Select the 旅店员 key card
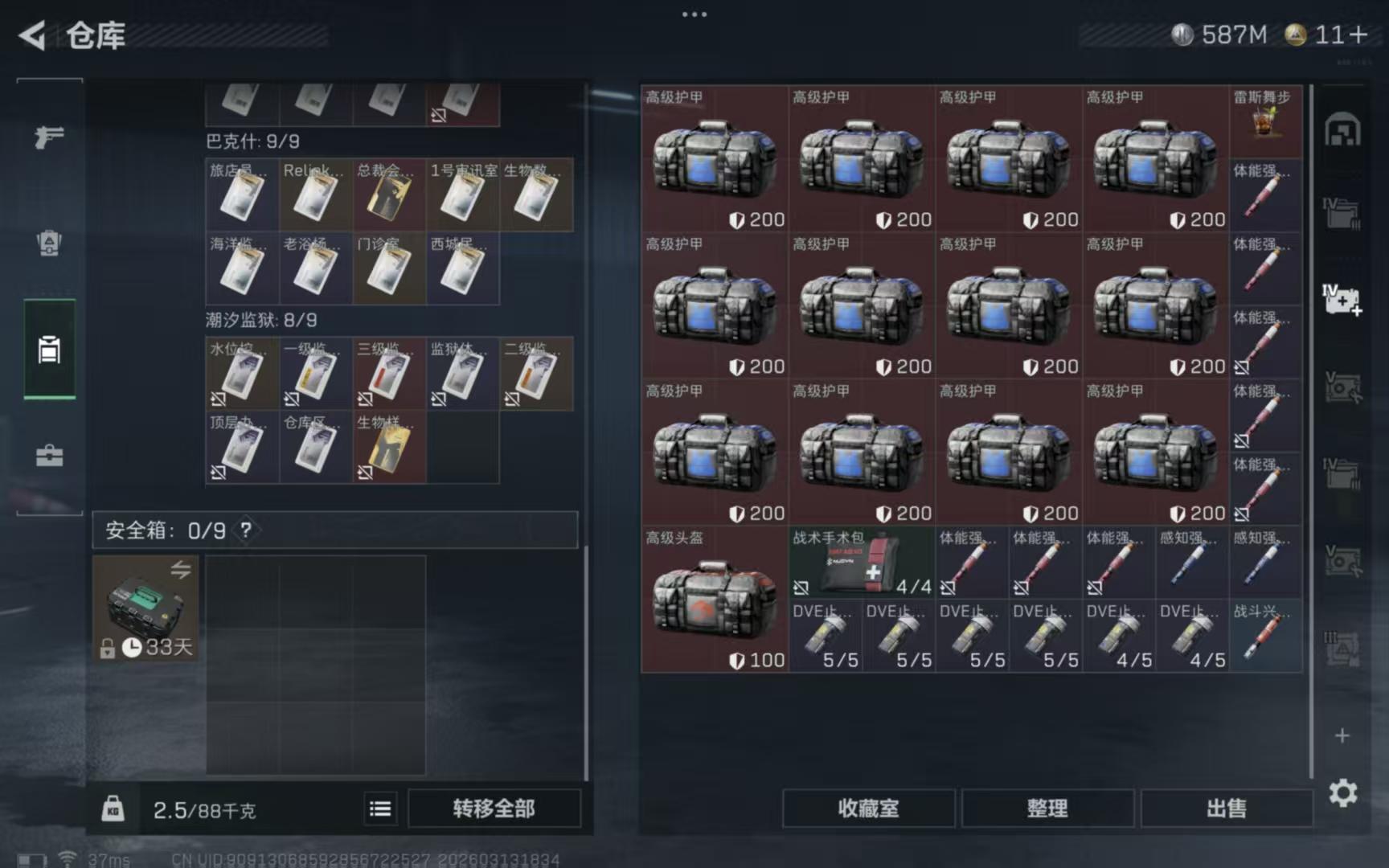Screen dimensions: 1389x868 pos(242,194)
